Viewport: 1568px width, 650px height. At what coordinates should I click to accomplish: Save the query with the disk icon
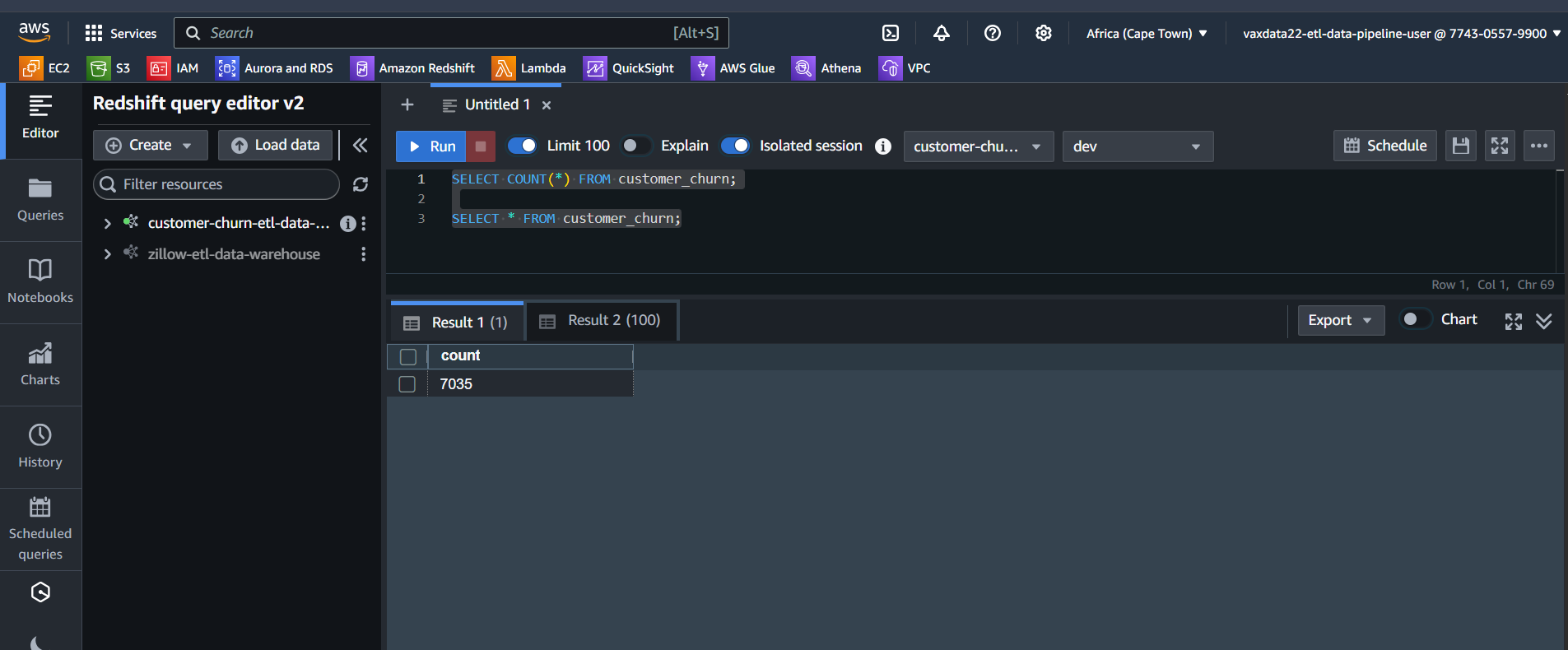[x=1461, y=146]
